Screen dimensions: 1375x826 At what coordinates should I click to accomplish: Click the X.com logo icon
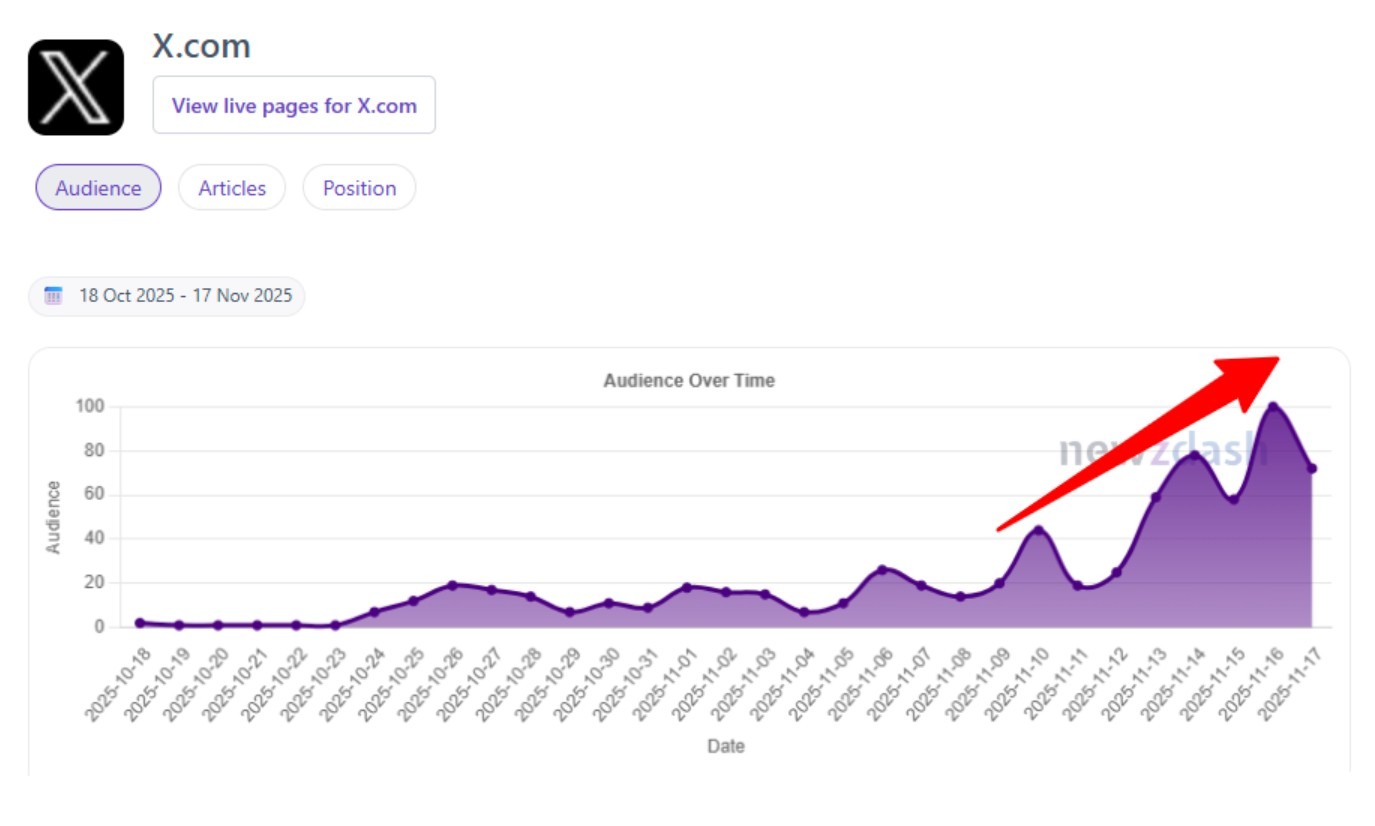coord(76,85)
